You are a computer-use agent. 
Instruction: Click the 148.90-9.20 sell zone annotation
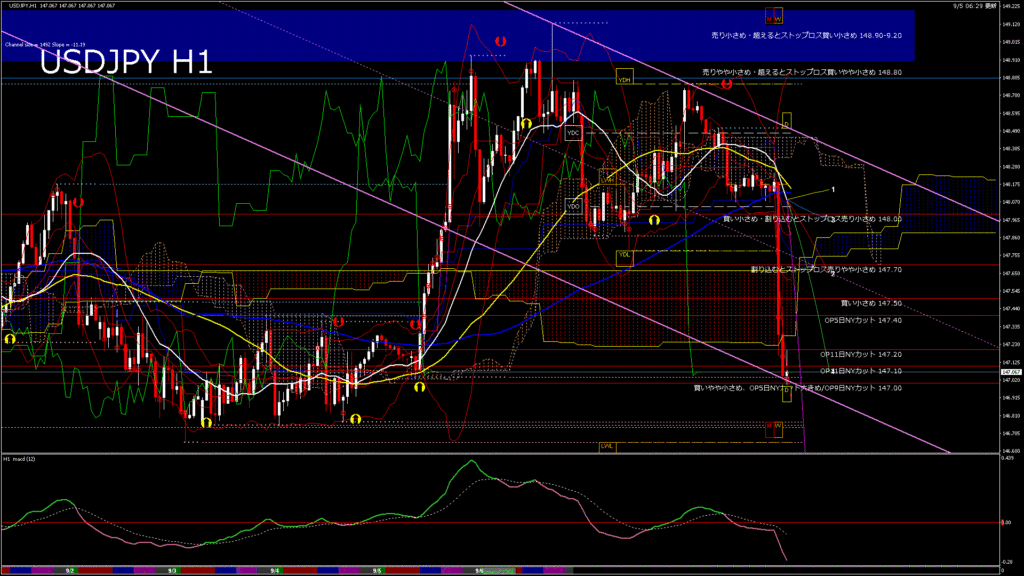tap(807, 35)
